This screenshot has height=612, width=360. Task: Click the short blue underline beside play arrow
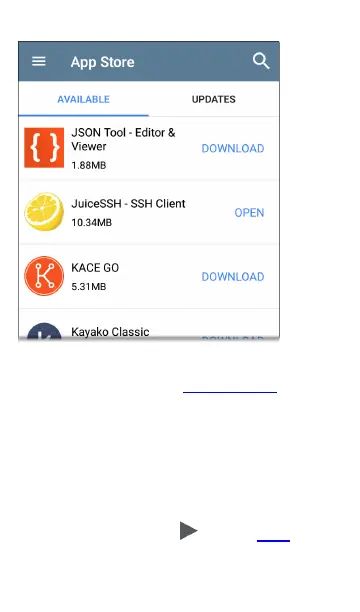(273, 541)
